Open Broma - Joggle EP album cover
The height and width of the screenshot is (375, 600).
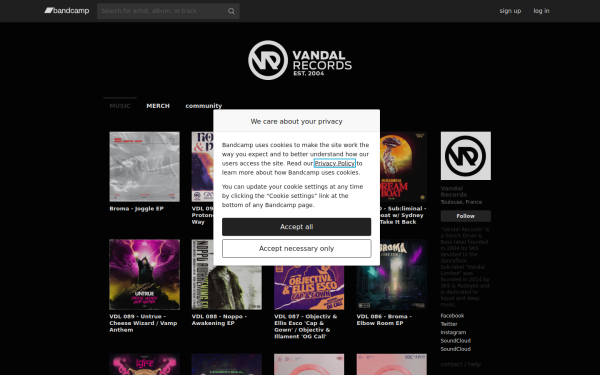coord(144,167)
